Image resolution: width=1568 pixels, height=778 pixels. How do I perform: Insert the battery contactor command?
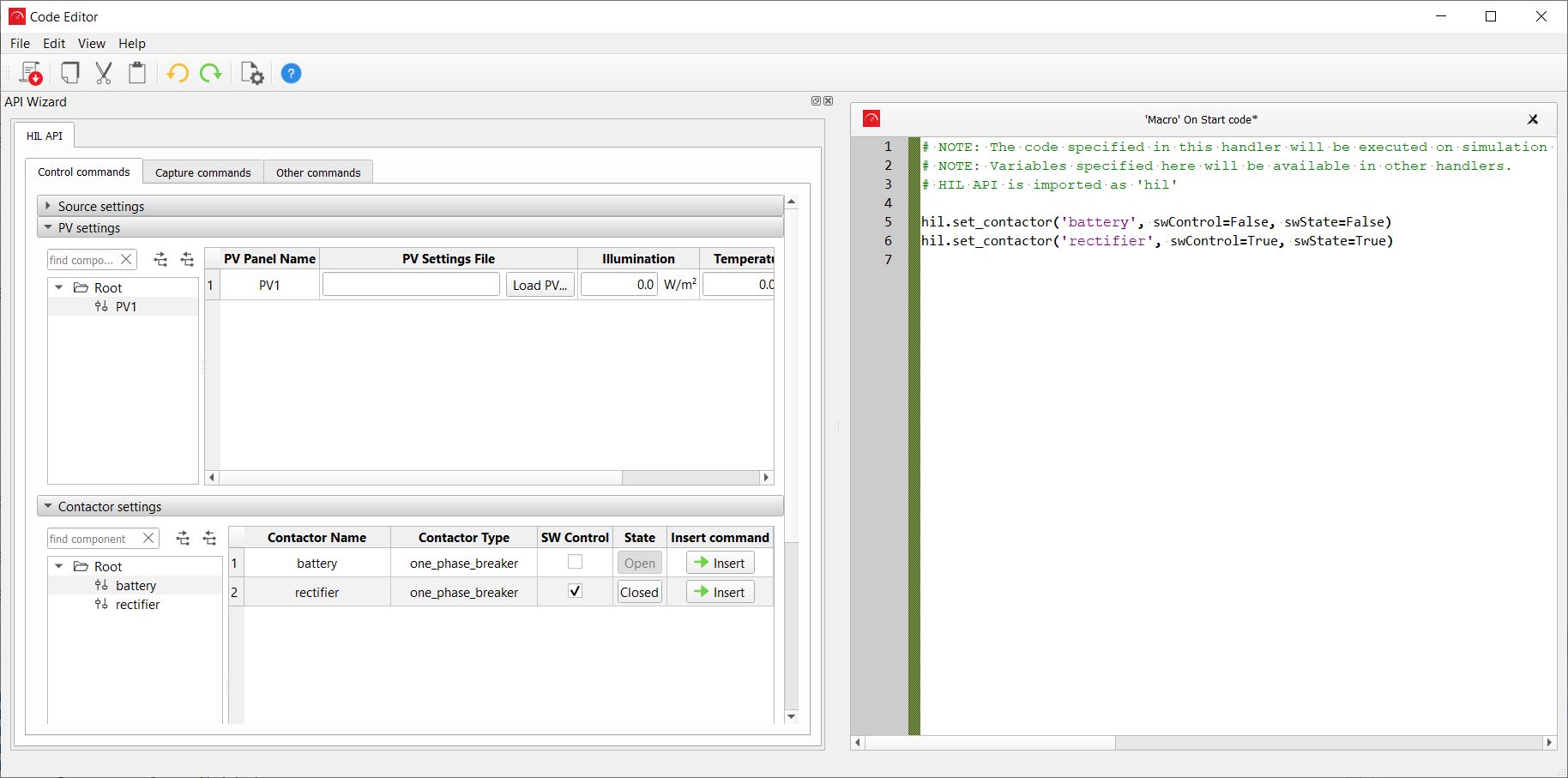coord(720,564)
